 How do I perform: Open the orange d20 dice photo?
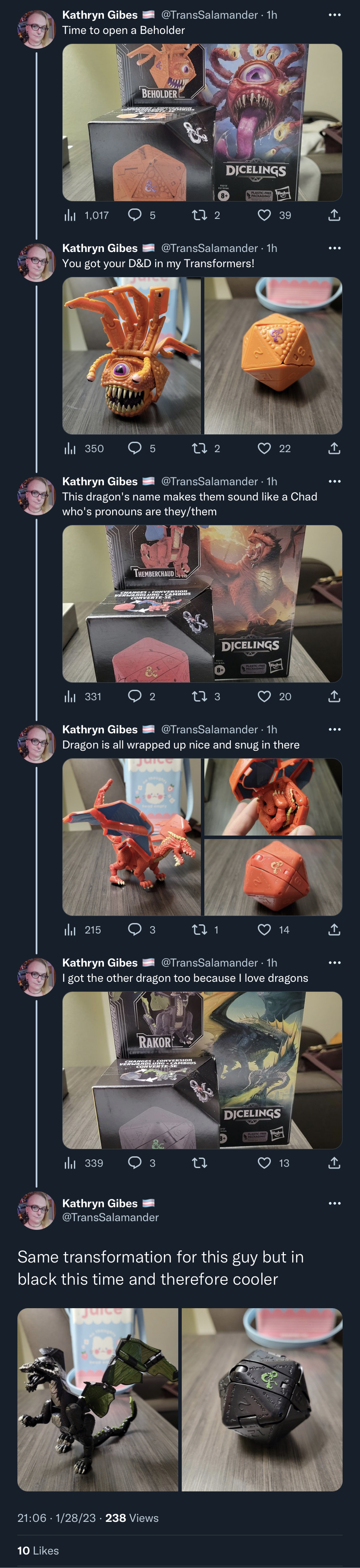pos(273,356)
